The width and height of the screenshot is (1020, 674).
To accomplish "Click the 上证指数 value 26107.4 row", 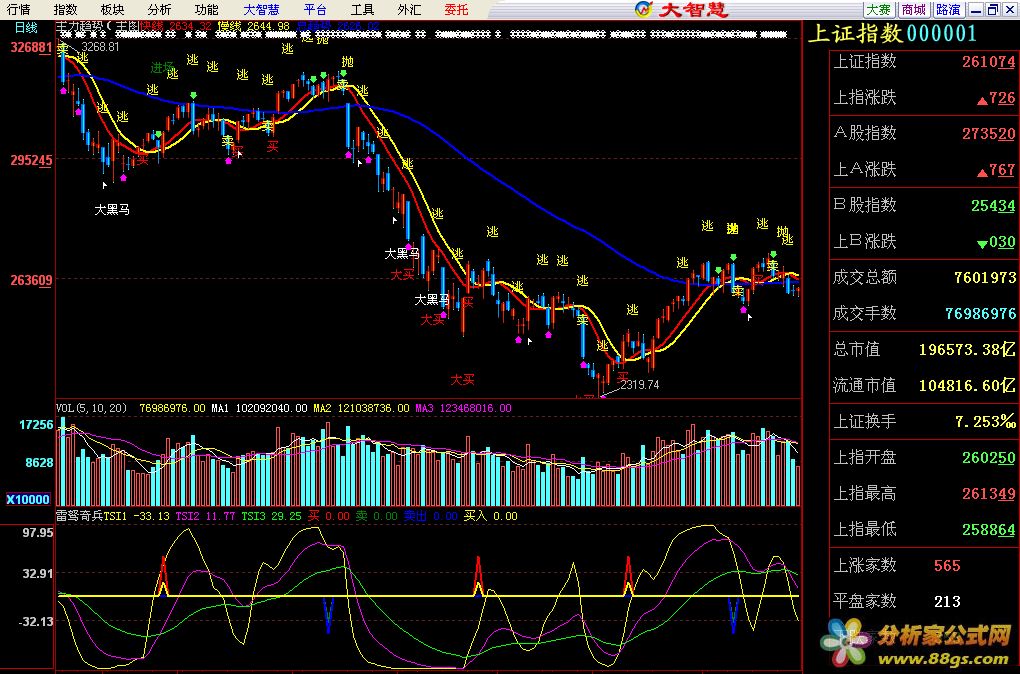I will [924, 62].
